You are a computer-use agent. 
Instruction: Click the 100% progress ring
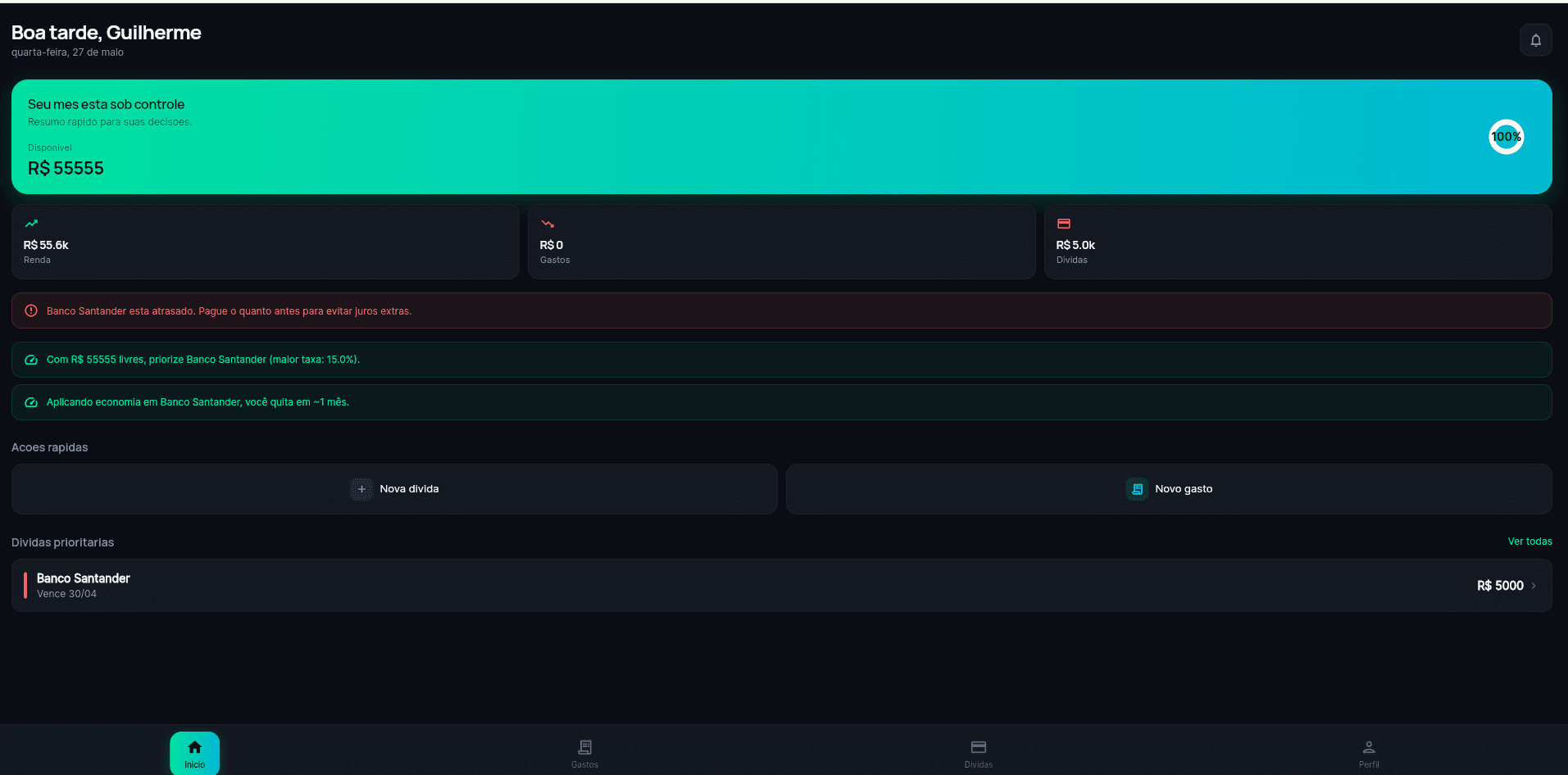(x=1506, y=137)
